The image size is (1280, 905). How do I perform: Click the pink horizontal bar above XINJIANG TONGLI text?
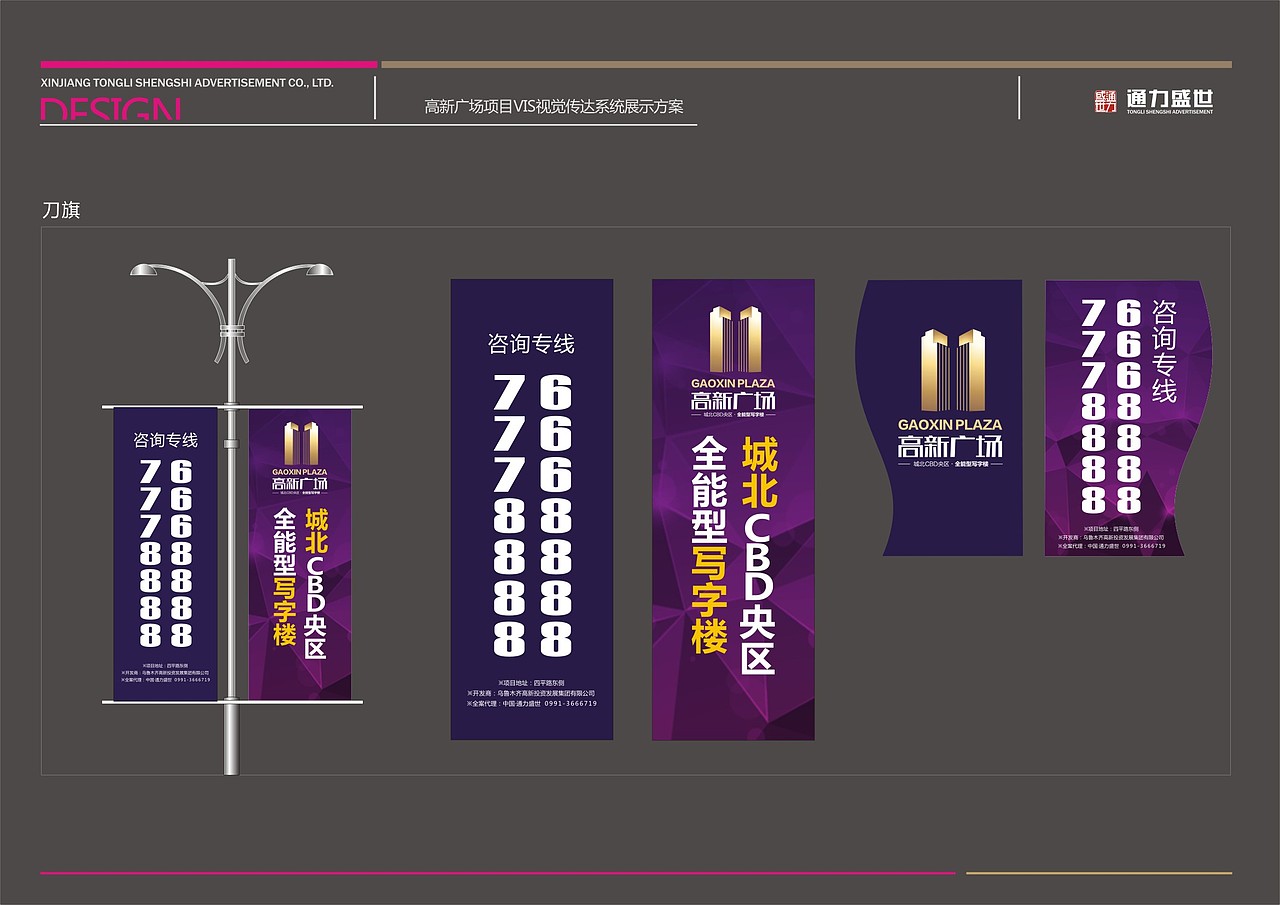click(x=205, y=62)
